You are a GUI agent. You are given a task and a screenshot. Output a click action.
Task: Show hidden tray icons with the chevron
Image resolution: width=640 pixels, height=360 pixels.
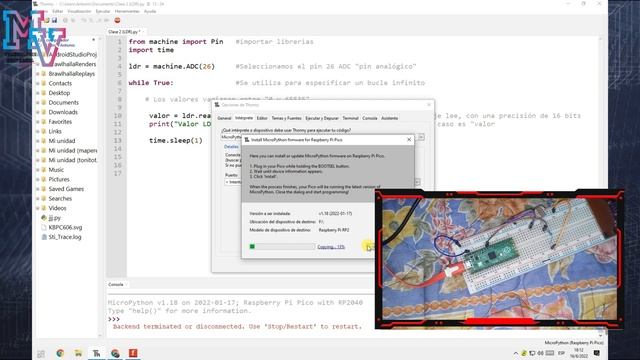click(x=516, y=353)
